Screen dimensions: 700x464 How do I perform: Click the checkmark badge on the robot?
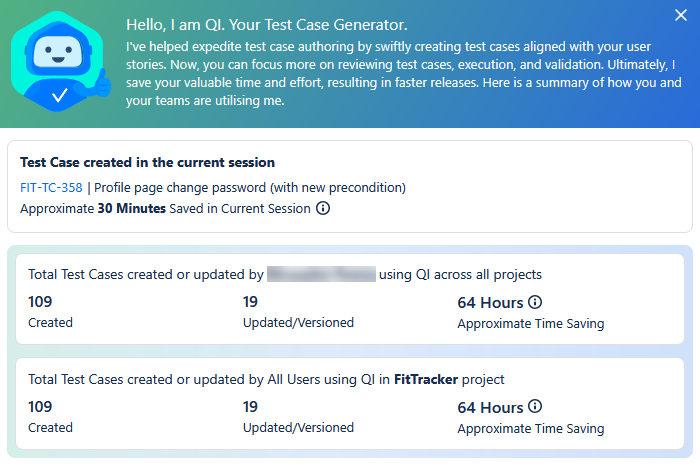point(59,96)
